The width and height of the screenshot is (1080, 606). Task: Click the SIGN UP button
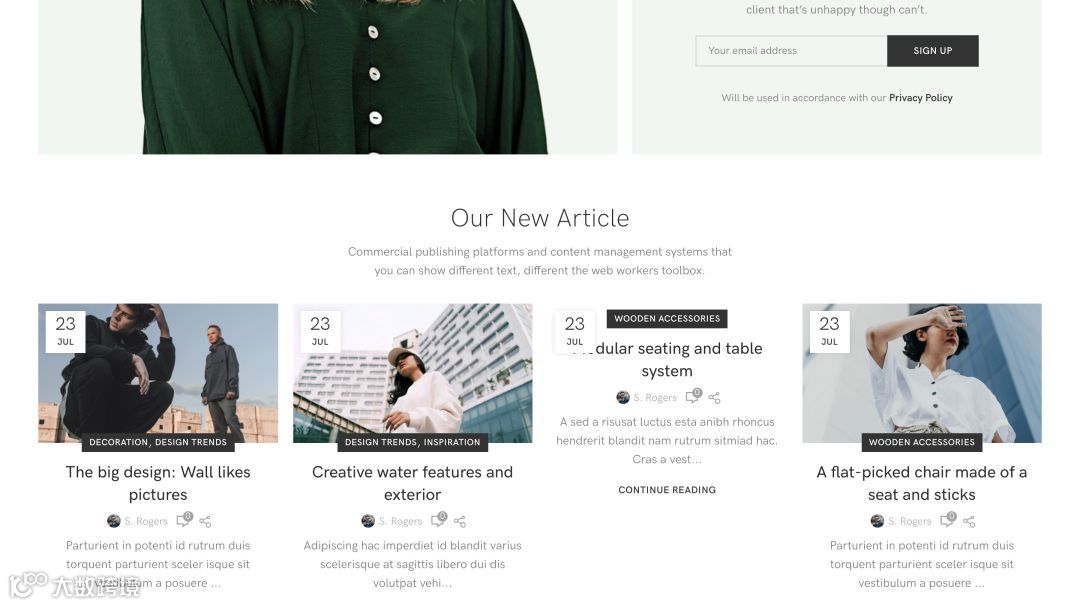933,51
